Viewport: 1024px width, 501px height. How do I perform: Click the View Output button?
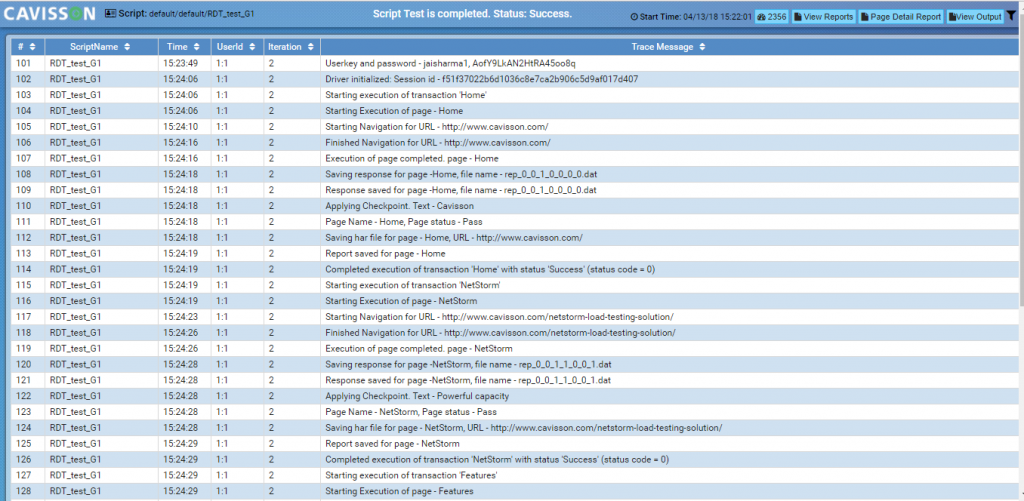[x=974, y=17]
